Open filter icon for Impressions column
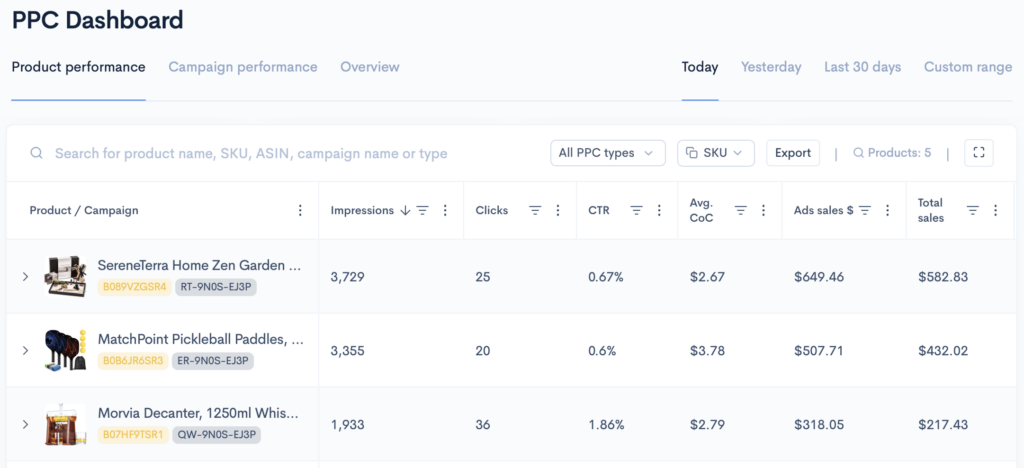 [x=422, y=210]
